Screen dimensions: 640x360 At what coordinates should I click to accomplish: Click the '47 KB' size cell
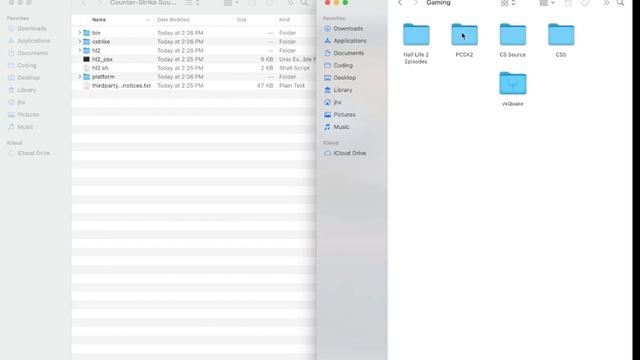pos(265,86)
